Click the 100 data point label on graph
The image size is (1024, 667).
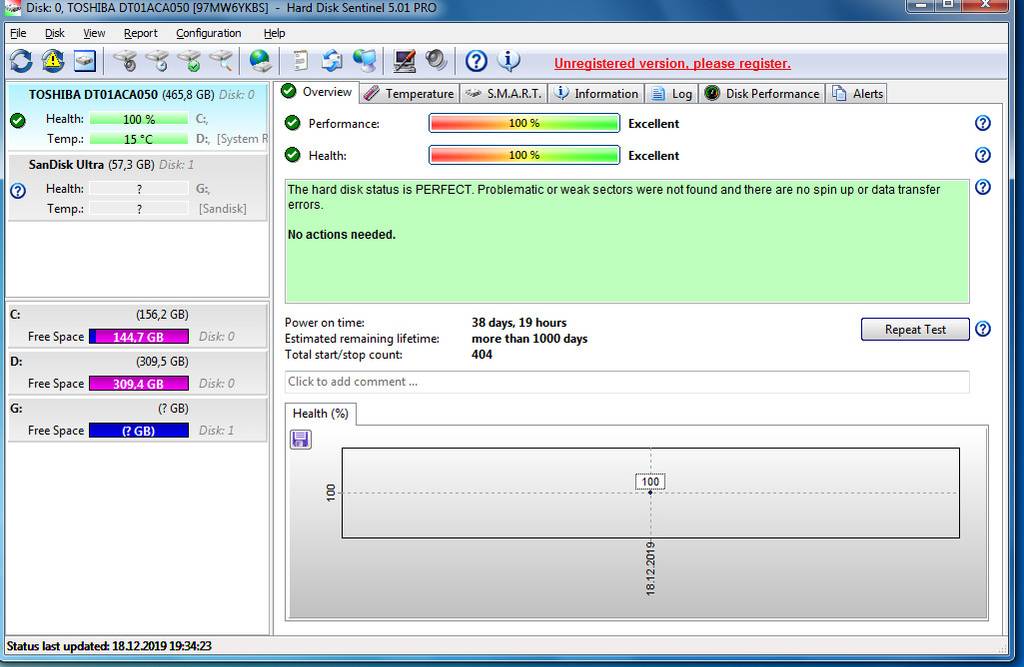[x=650, y=481]
